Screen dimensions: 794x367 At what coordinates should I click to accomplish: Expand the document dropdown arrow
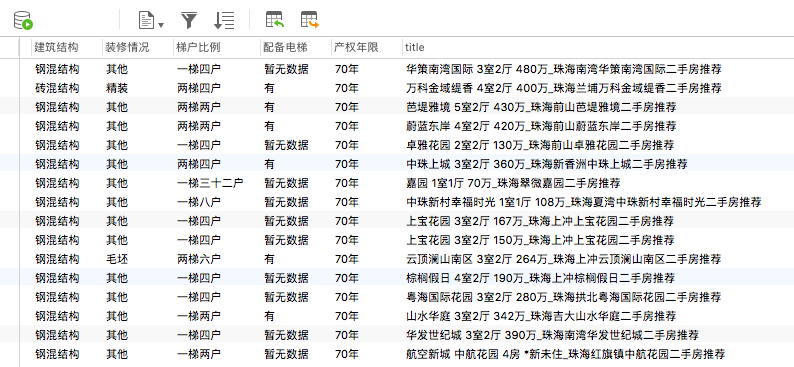coord(161,25)
